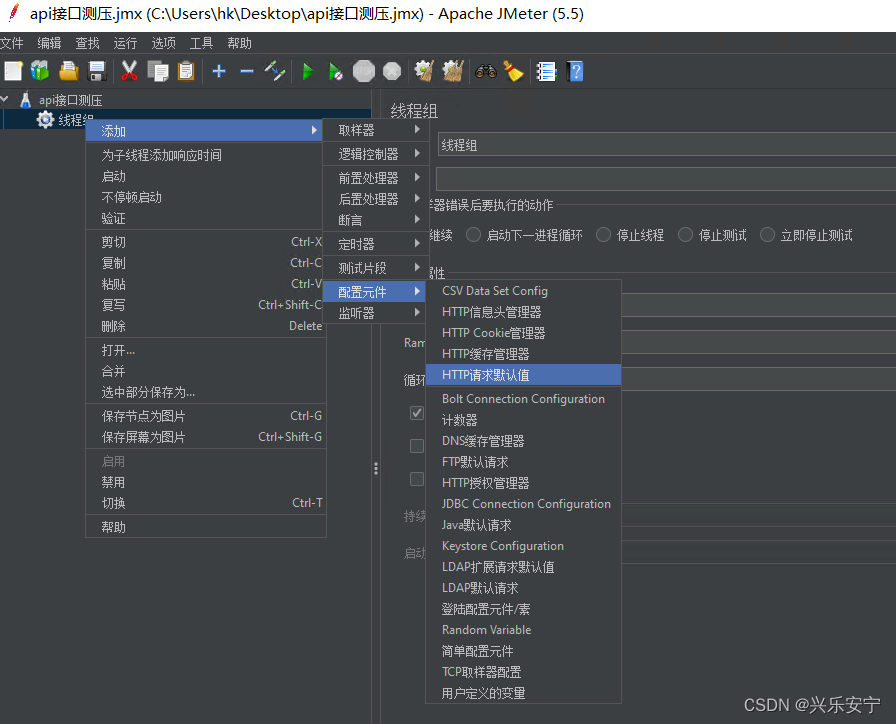Choose JDBC Connection Configuration

click(x=523, y=504)
